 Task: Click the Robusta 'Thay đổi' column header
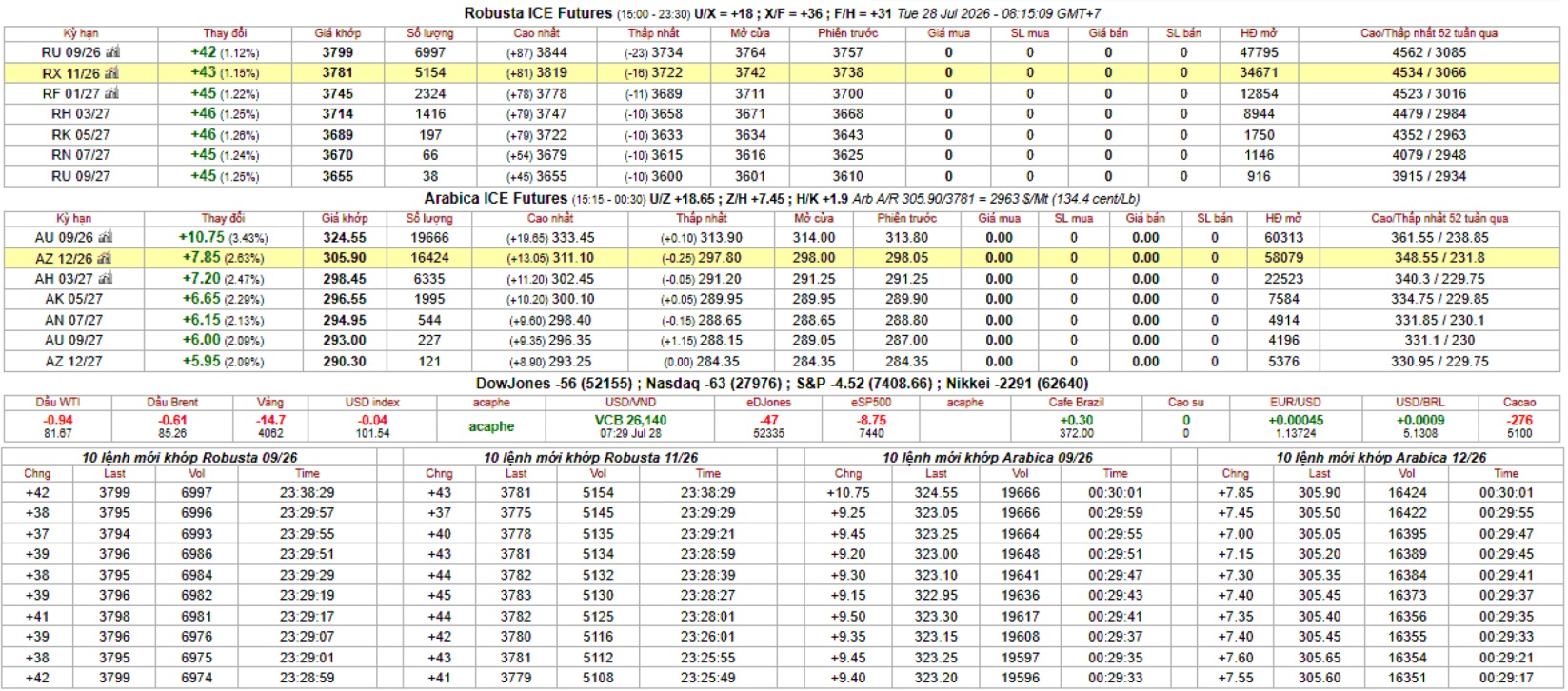(x=224, y=32)
